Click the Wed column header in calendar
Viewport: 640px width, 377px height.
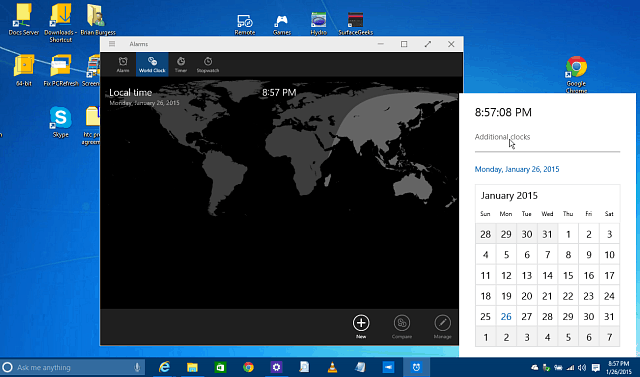click(x=547, y=214)
